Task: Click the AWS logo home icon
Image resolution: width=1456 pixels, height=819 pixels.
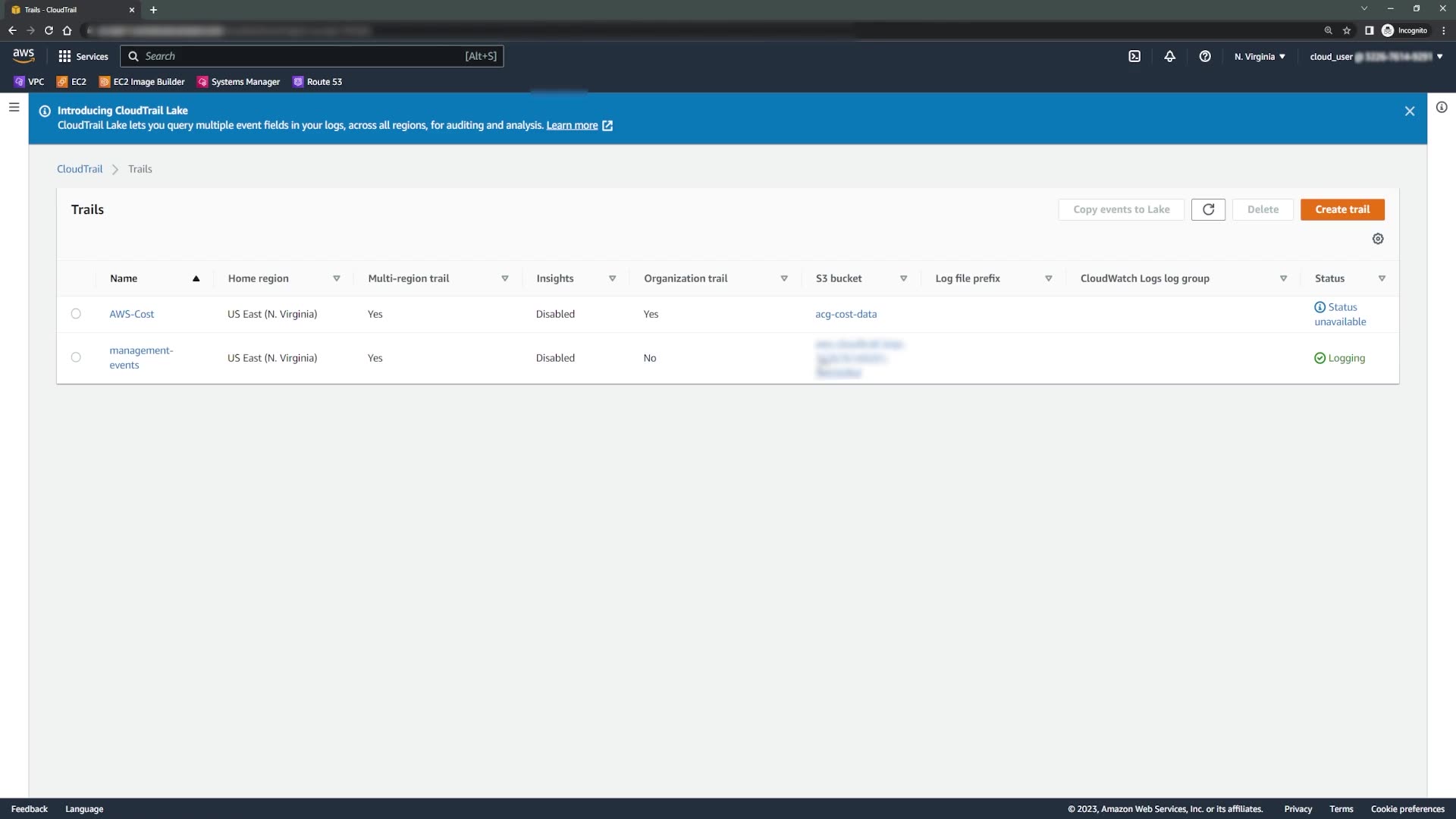Action: [24, 55]
